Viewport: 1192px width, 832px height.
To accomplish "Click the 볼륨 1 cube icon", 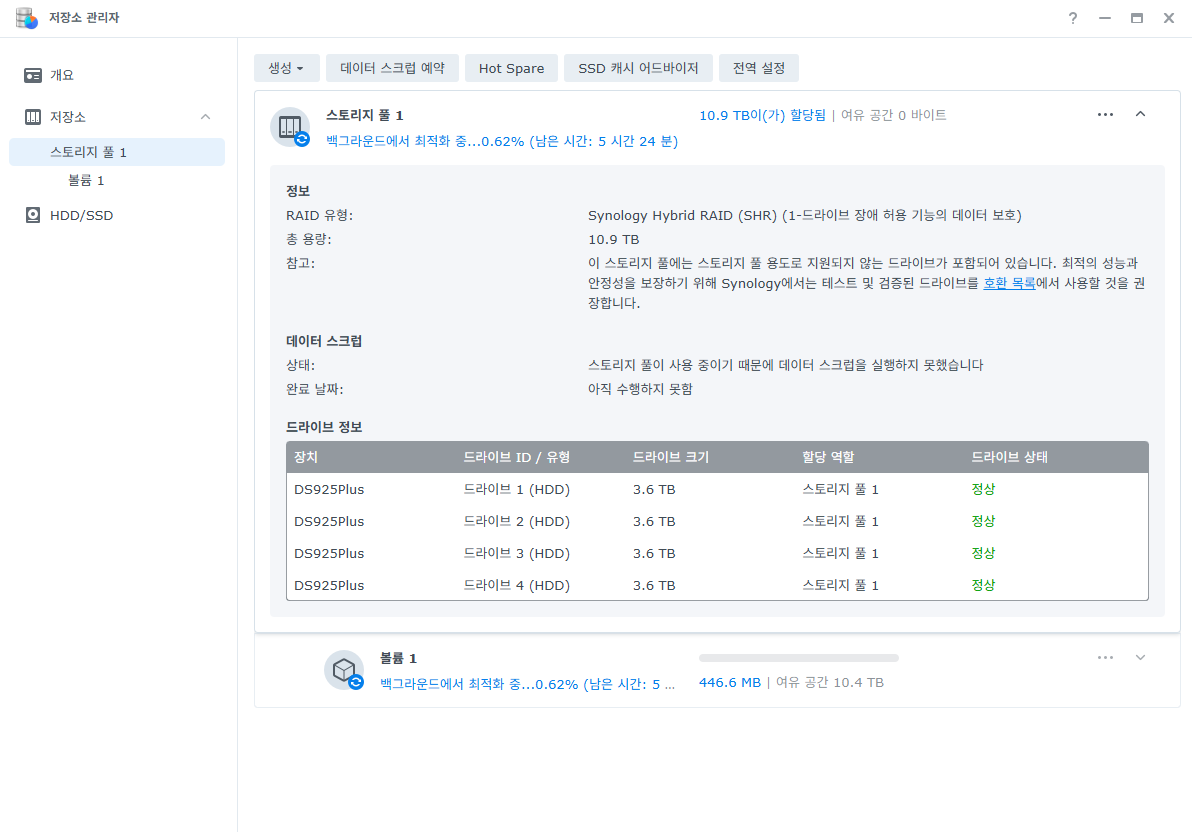I will coord(344,670).
